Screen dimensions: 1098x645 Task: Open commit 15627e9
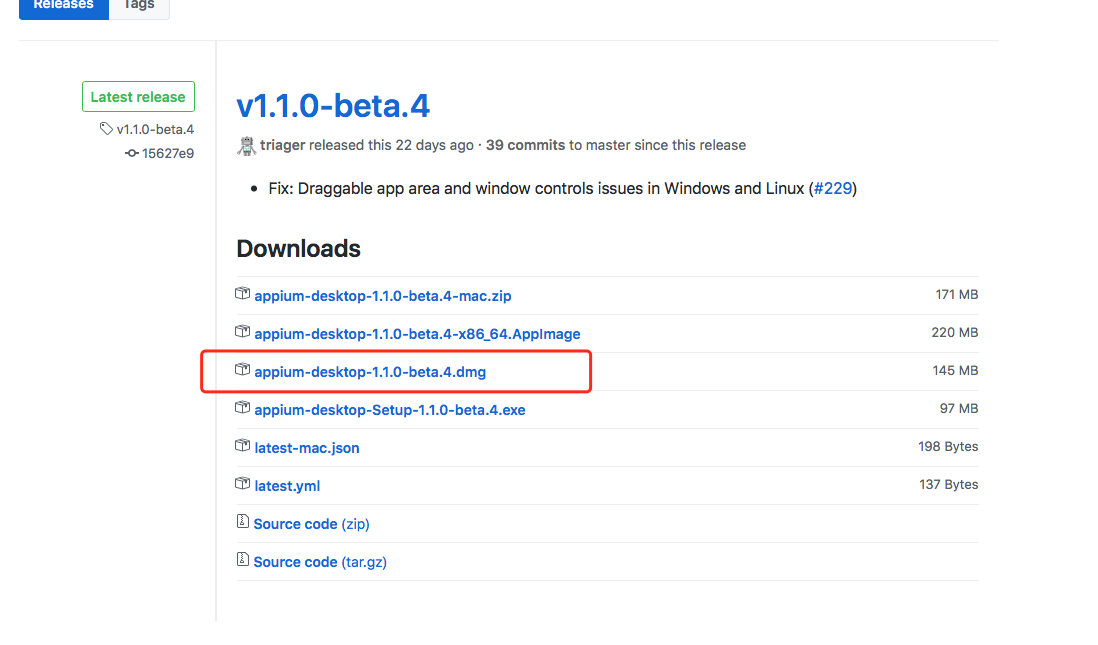[167, 153]
